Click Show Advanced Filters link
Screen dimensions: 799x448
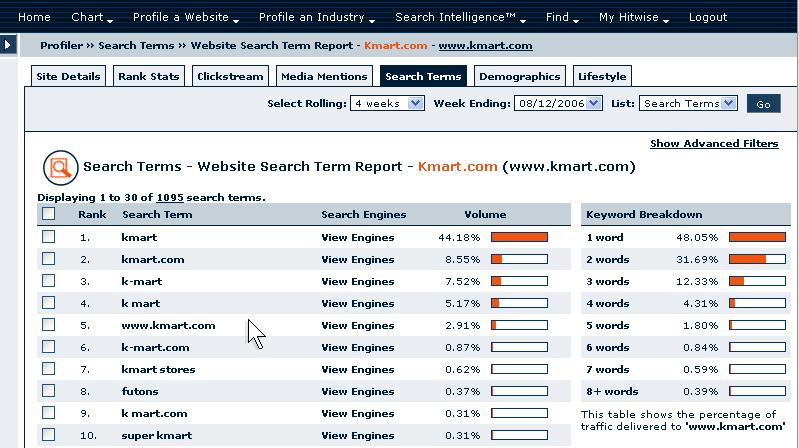(x=714, y=144)
